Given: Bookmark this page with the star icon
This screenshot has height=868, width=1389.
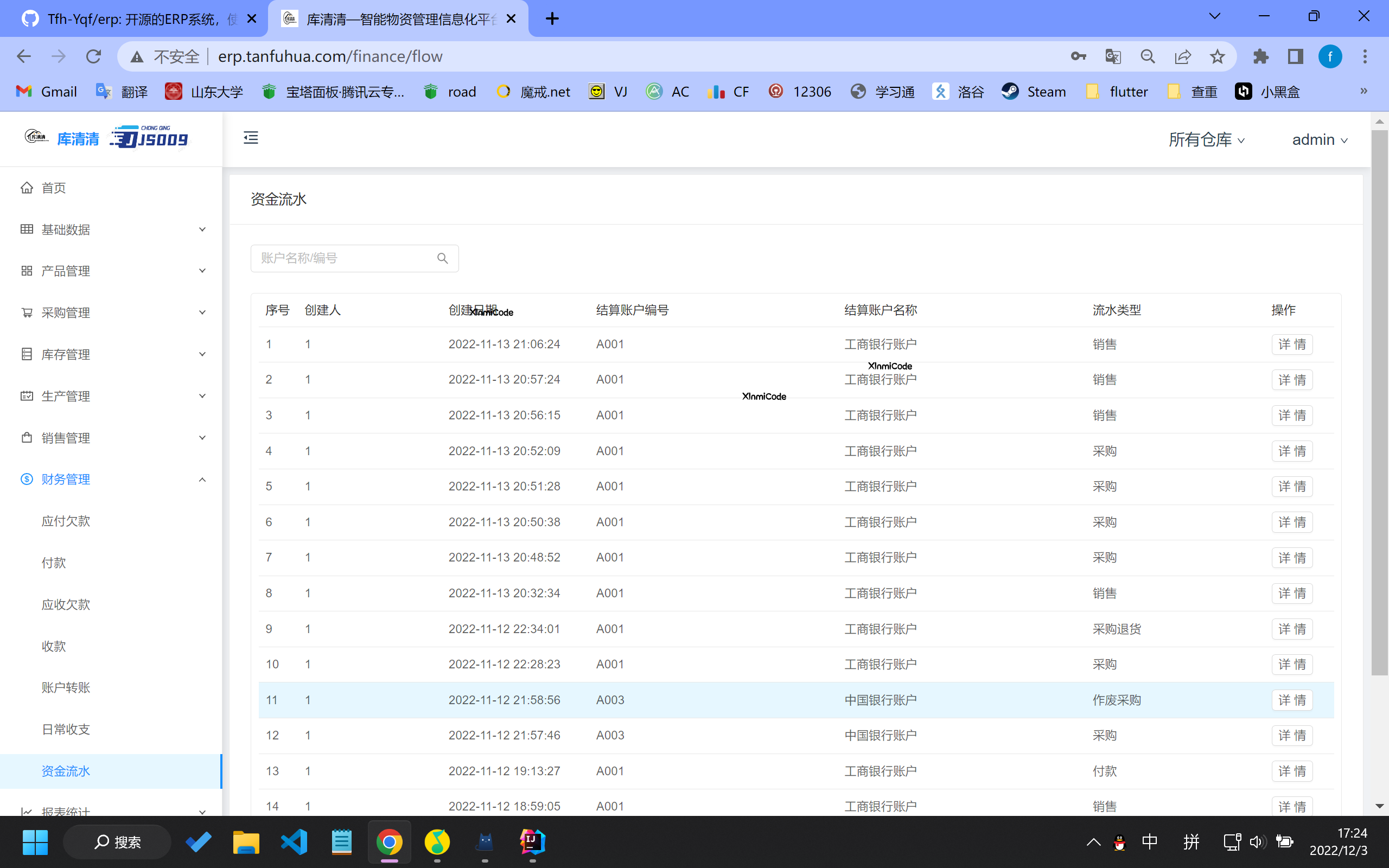Looking at the screenshot, I should click(1217, 56).
